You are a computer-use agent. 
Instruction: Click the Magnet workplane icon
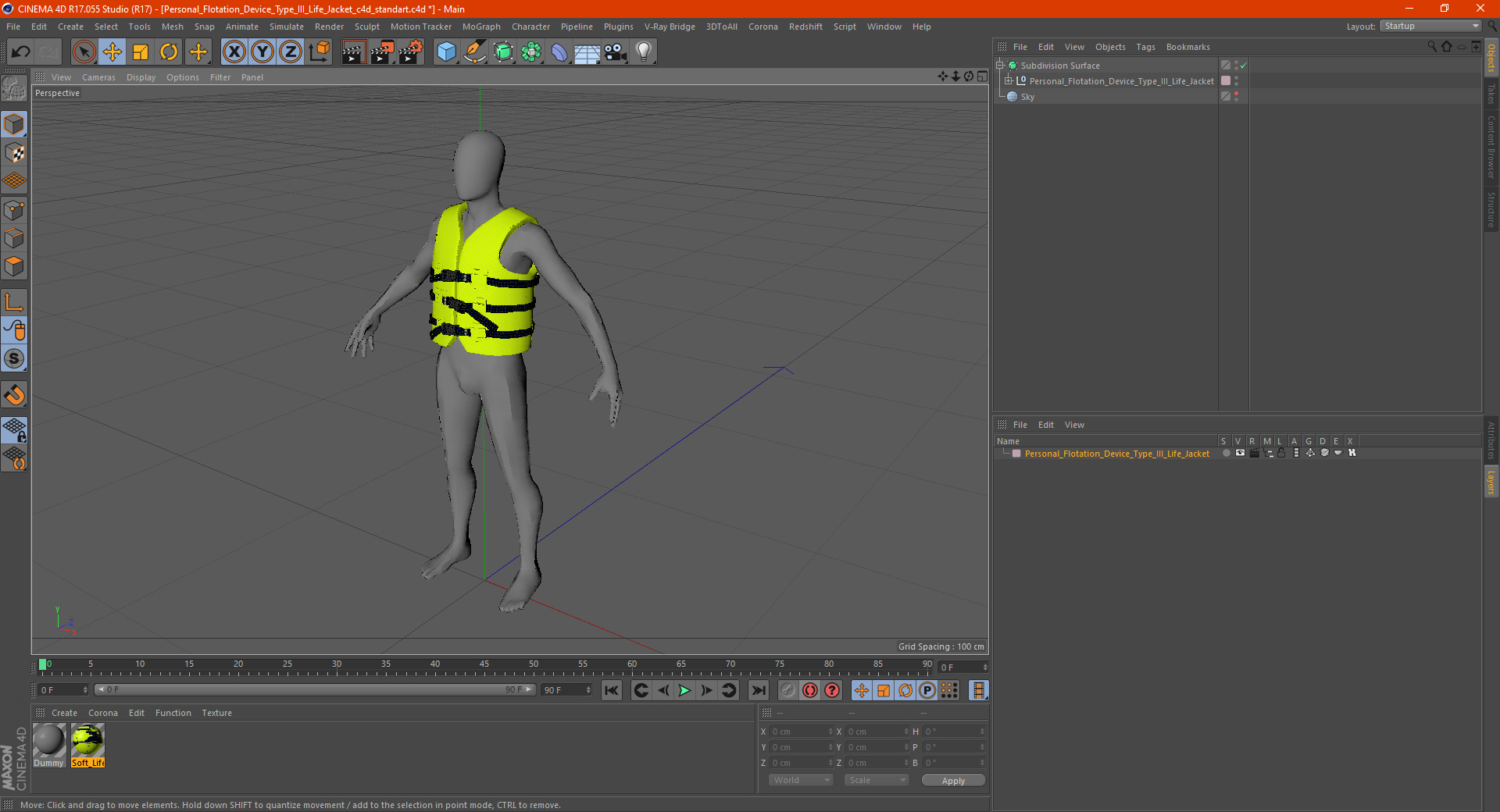click(14, 396)
